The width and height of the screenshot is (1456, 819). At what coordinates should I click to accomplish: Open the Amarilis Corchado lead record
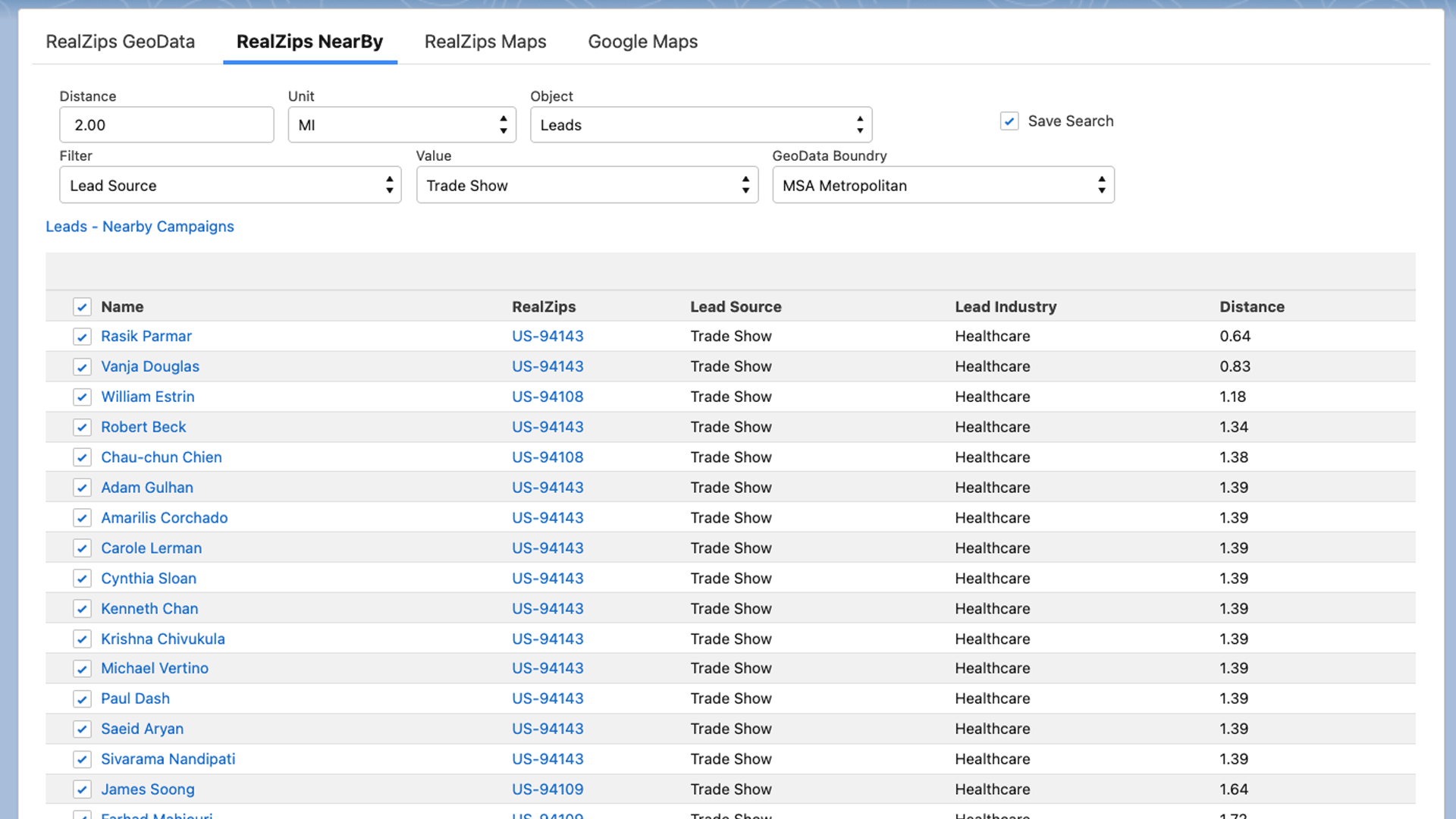(x=165, y=518)
